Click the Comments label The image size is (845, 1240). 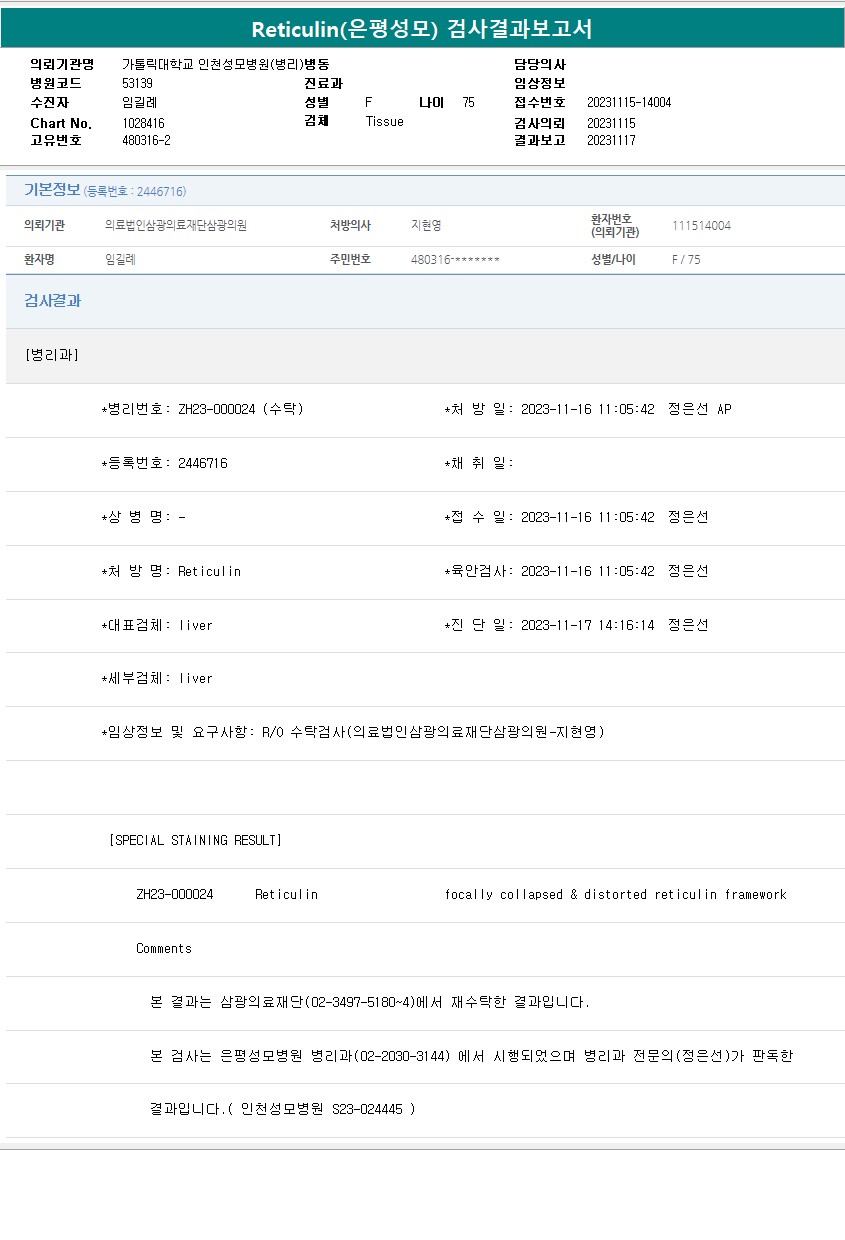[x=164, y=948]
